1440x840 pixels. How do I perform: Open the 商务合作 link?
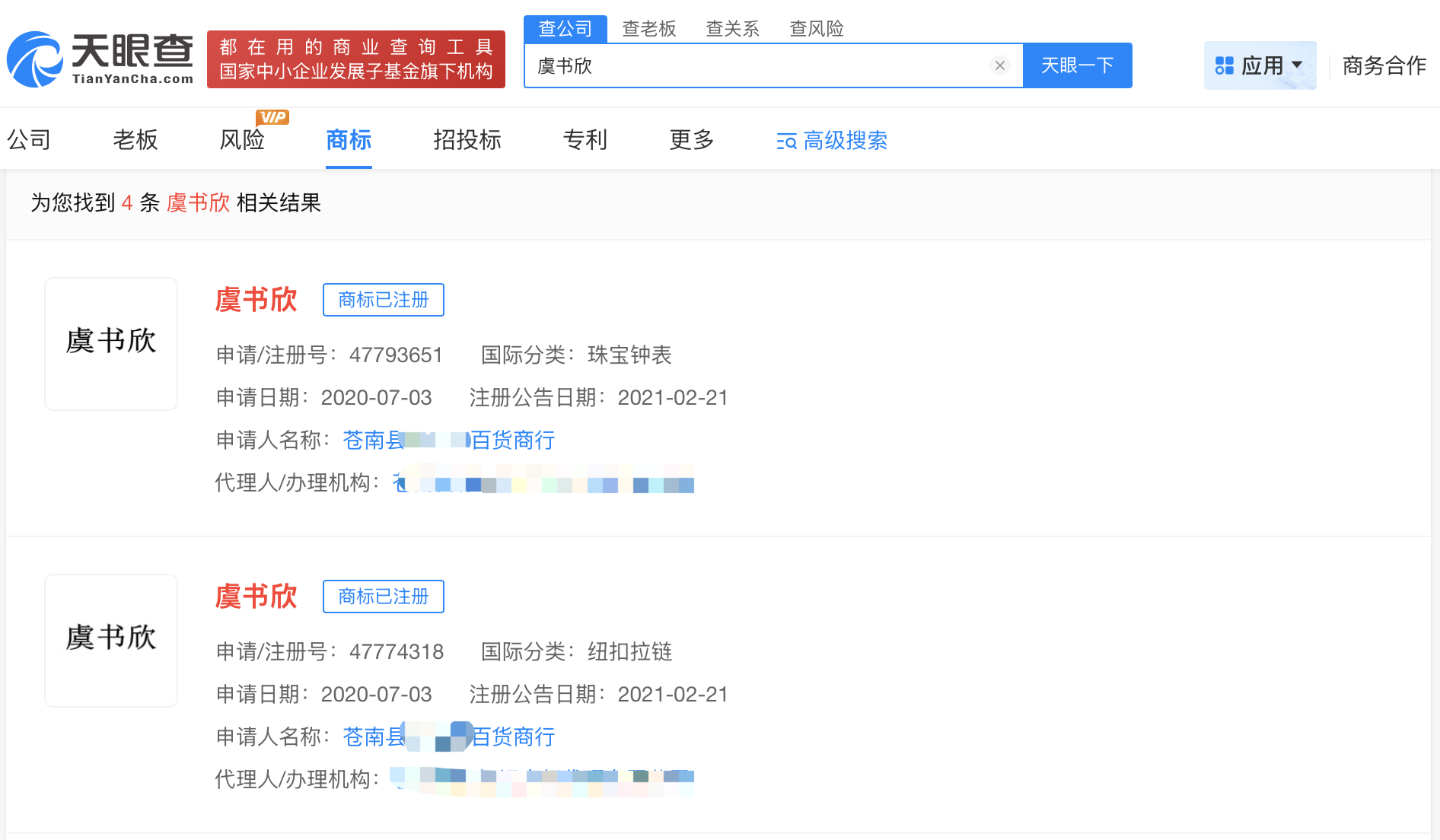[1384, 65]
